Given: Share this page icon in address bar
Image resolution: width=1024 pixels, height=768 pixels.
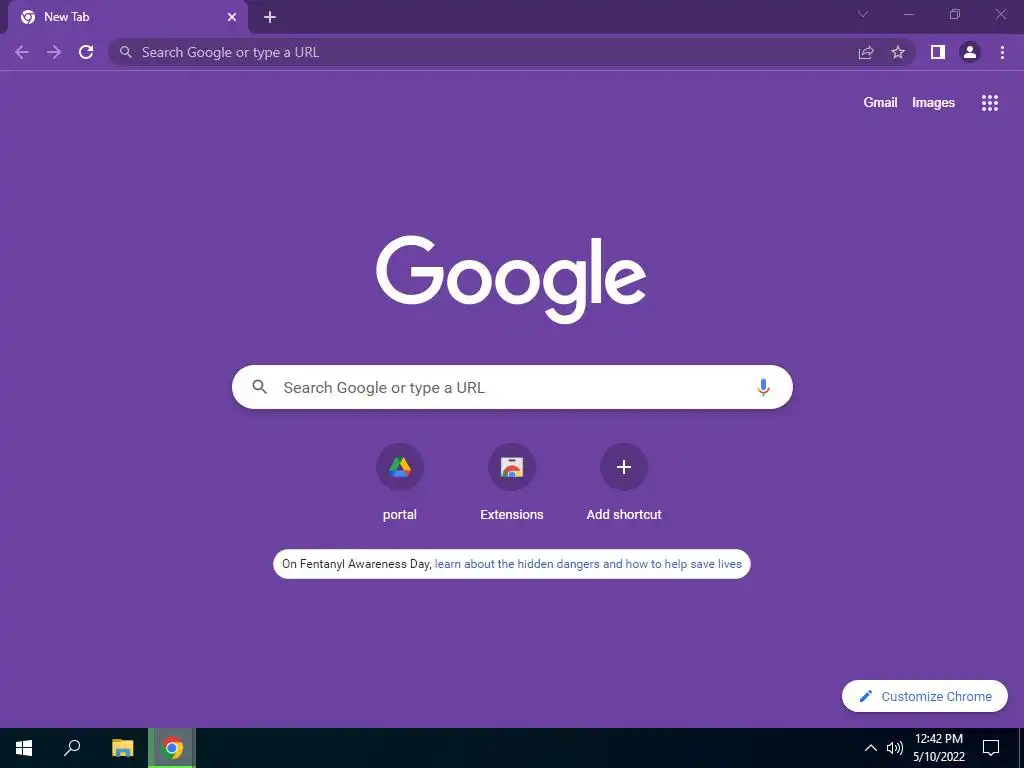Looking at the screenshot, I should [x=866, y=52].
